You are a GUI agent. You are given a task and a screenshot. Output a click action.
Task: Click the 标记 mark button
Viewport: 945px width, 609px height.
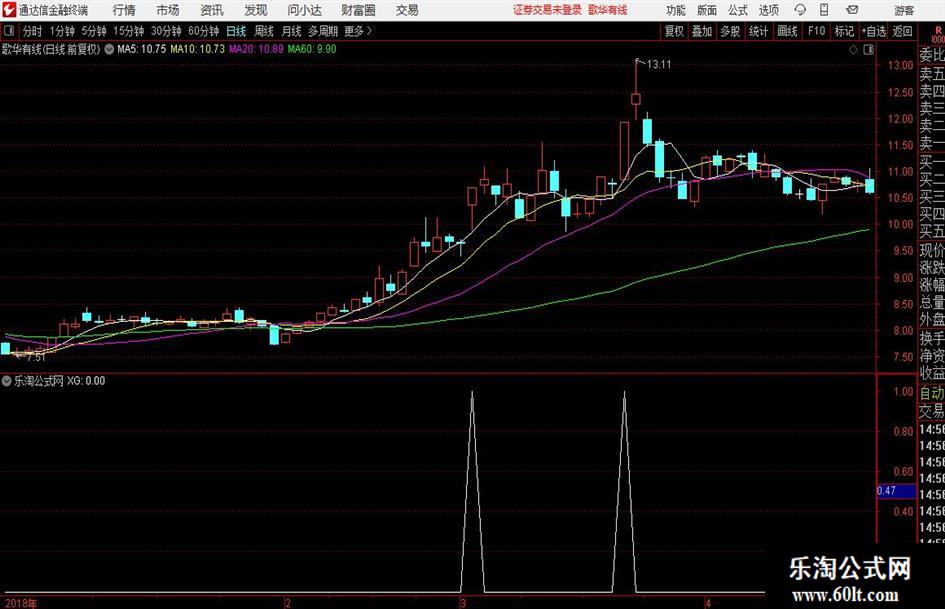click(844, 31)
